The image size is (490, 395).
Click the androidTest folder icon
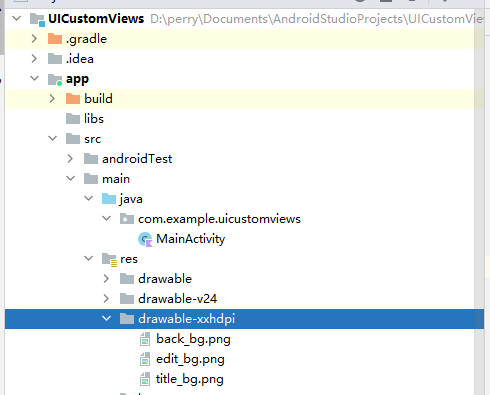point(91,159)
